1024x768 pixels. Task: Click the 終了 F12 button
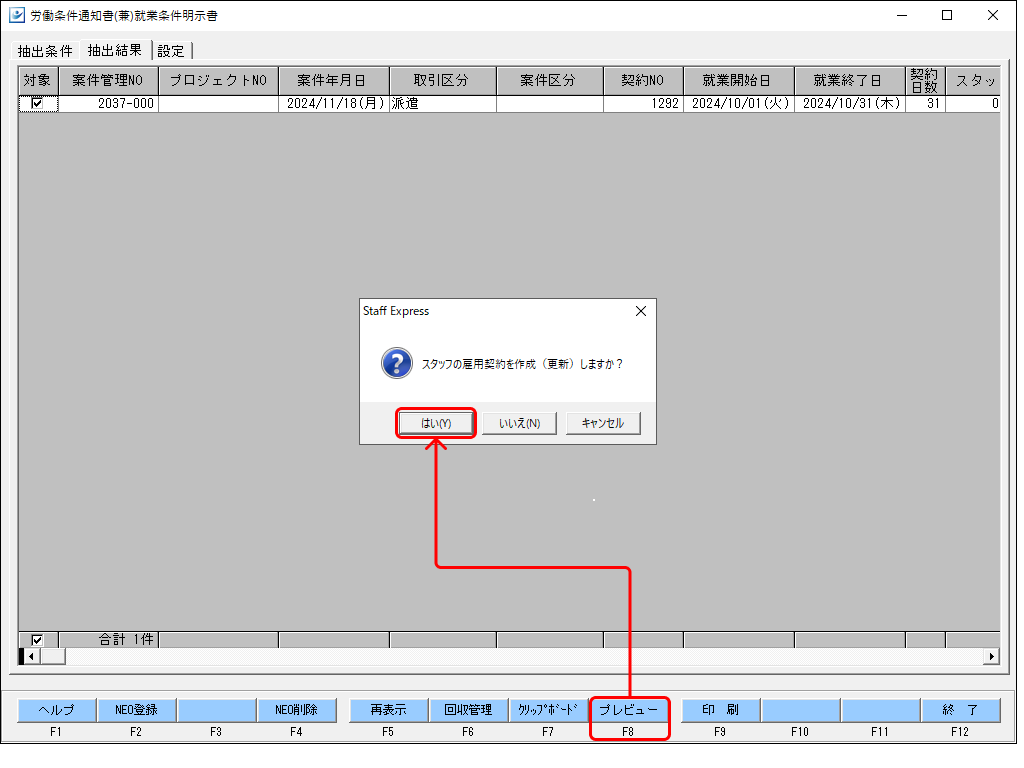click(960, 710)
